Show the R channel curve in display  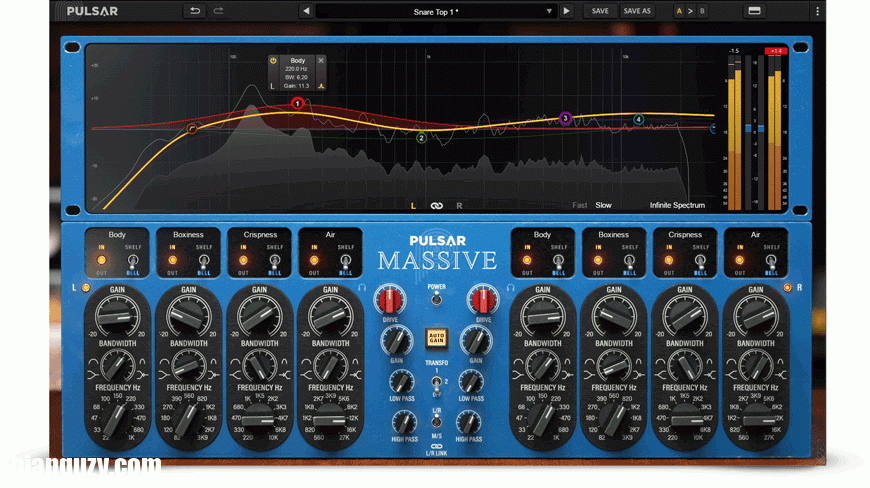click(459, 206)
